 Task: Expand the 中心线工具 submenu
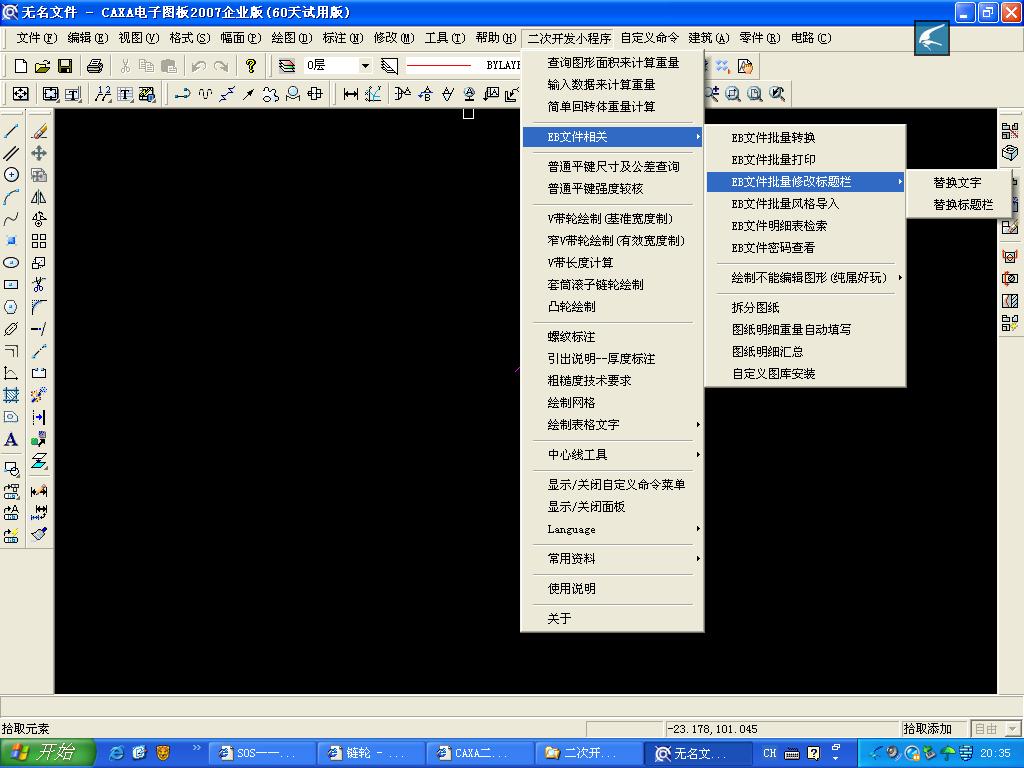point(612,455)
